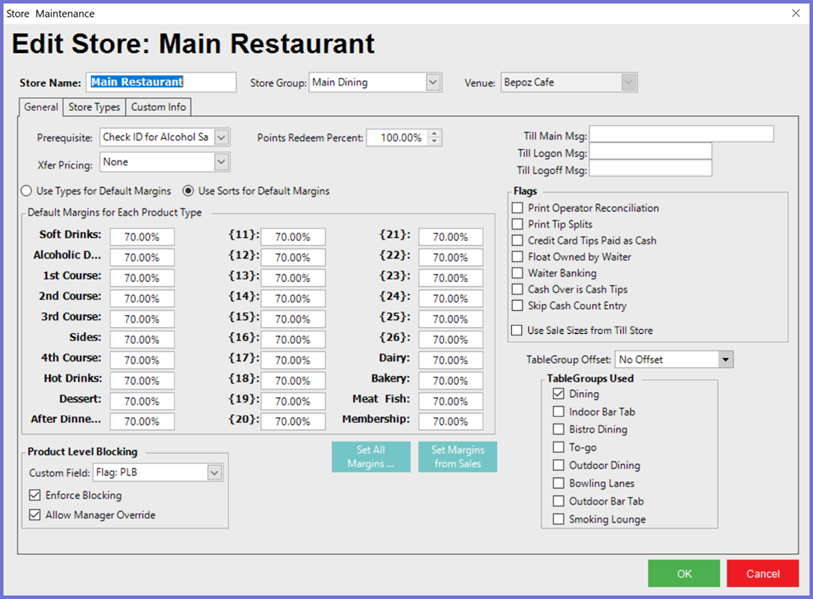
Task: Increase Points Redeem Percent with up arrow
Action: [435, 134]
